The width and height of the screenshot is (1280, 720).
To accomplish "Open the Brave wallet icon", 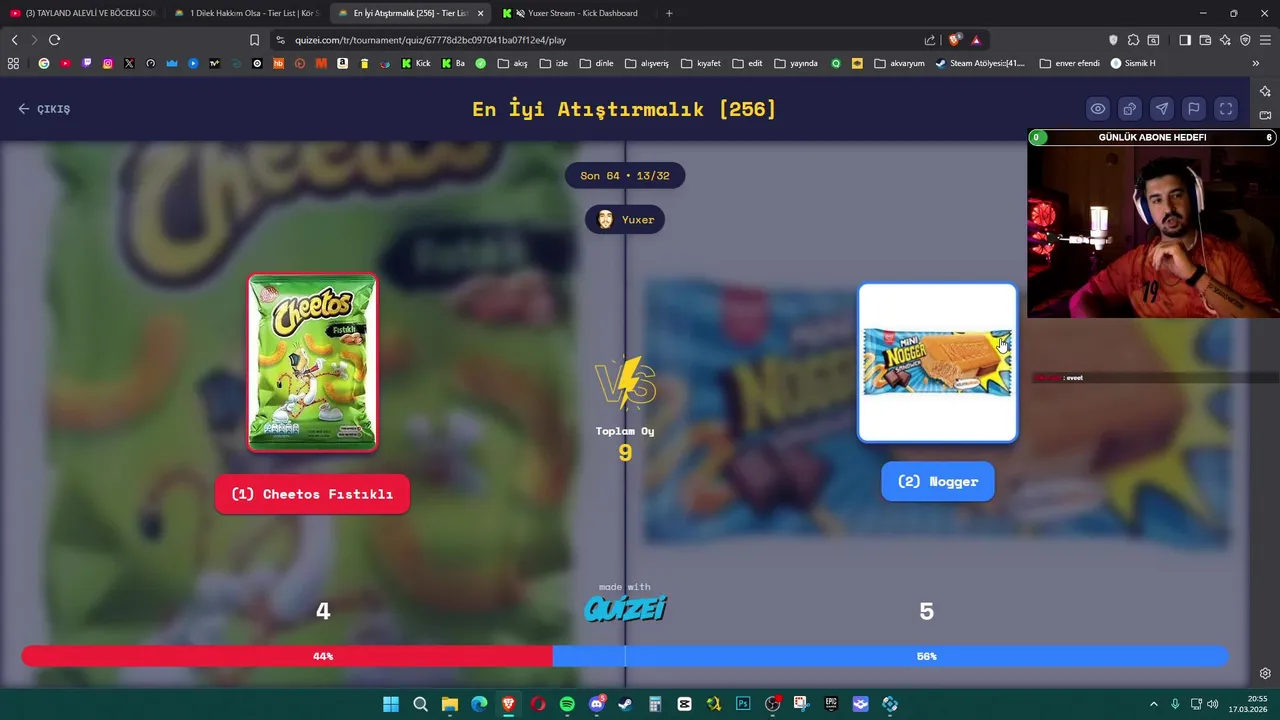I will click(x=1205, y=40).
